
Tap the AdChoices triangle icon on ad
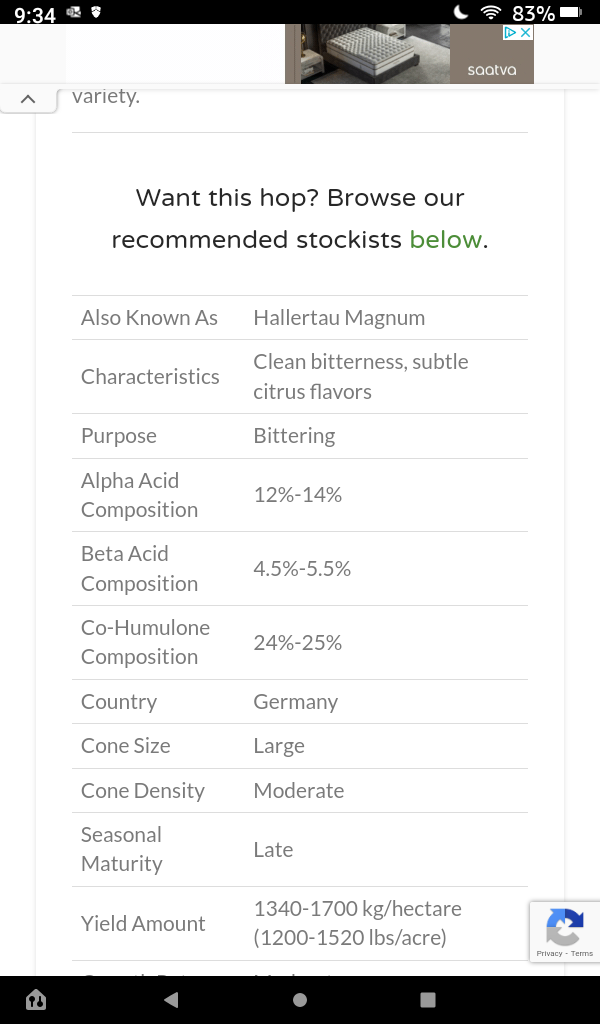(510, 32)
